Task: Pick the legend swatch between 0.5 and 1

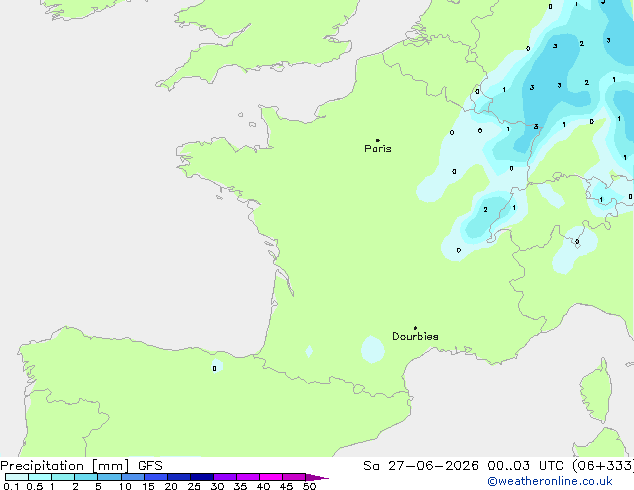Action: 40,477
